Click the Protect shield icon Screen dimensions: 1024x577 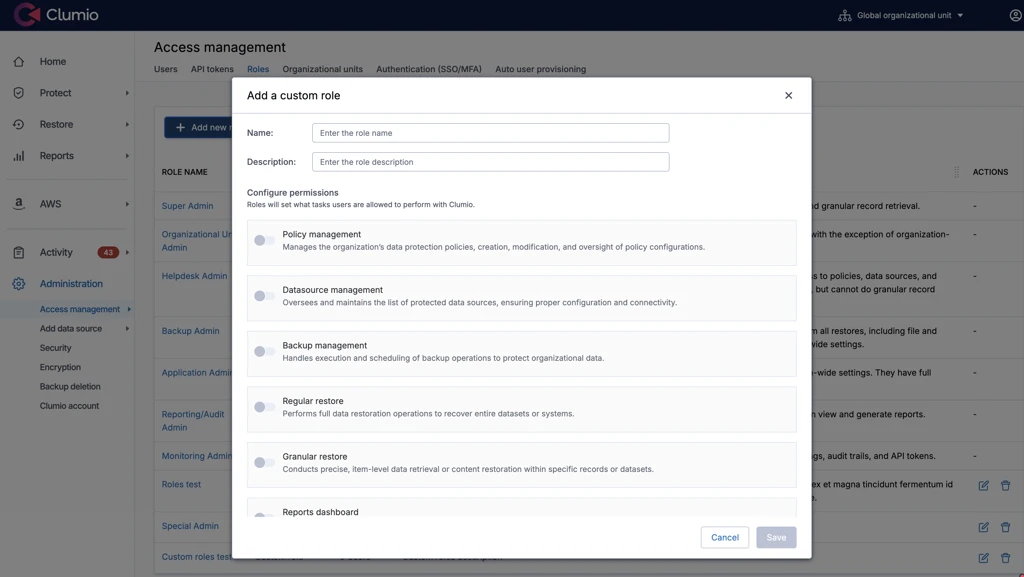tap(18, 93)
